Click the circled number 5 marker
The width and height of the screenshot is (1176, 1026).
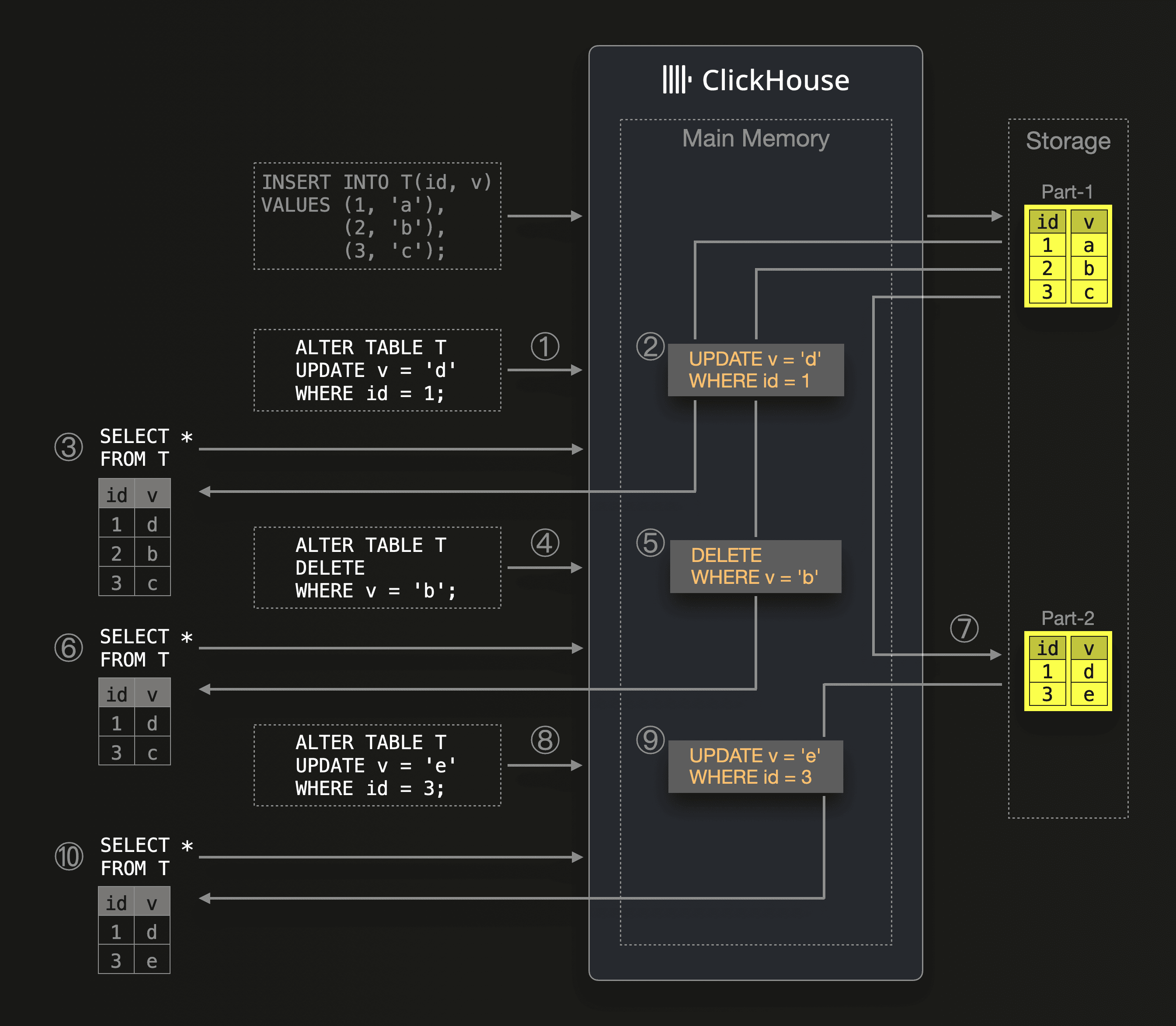click(x=650, y=543)
